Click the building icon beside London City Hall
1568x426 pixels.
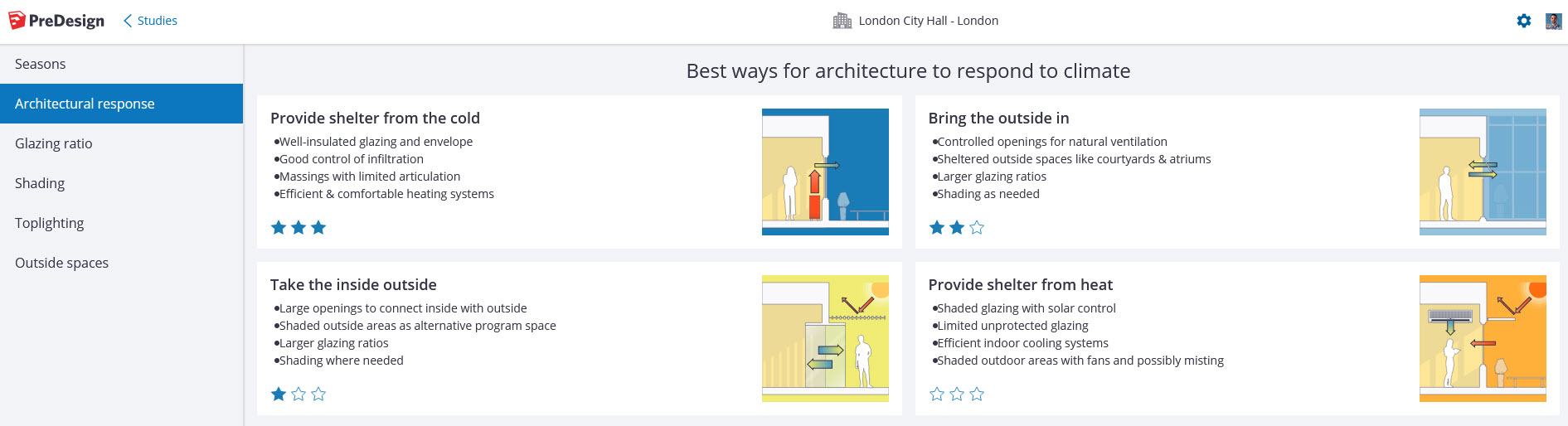pyautogui.click(x=842, y=21)
